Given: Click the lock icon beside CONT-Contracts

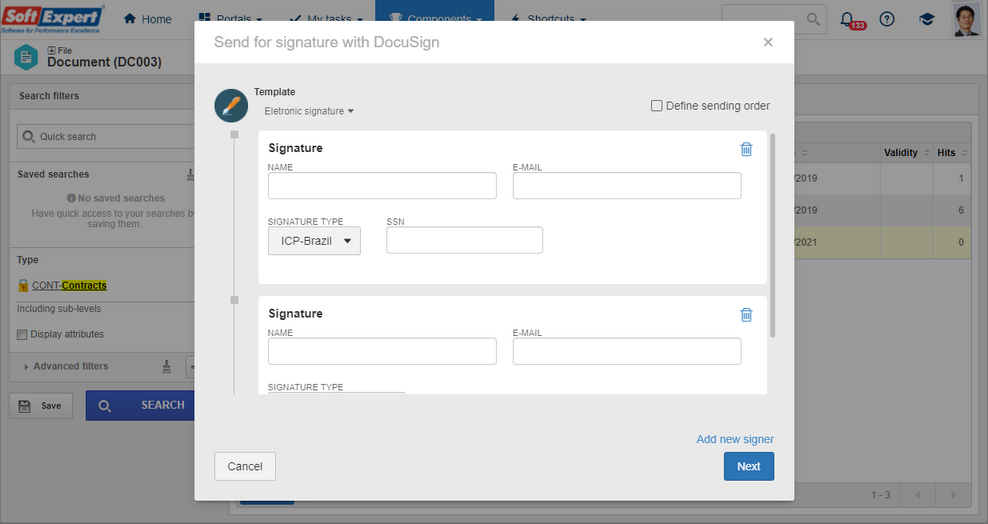Looking at the screenshot, I should tap(23, 285).
